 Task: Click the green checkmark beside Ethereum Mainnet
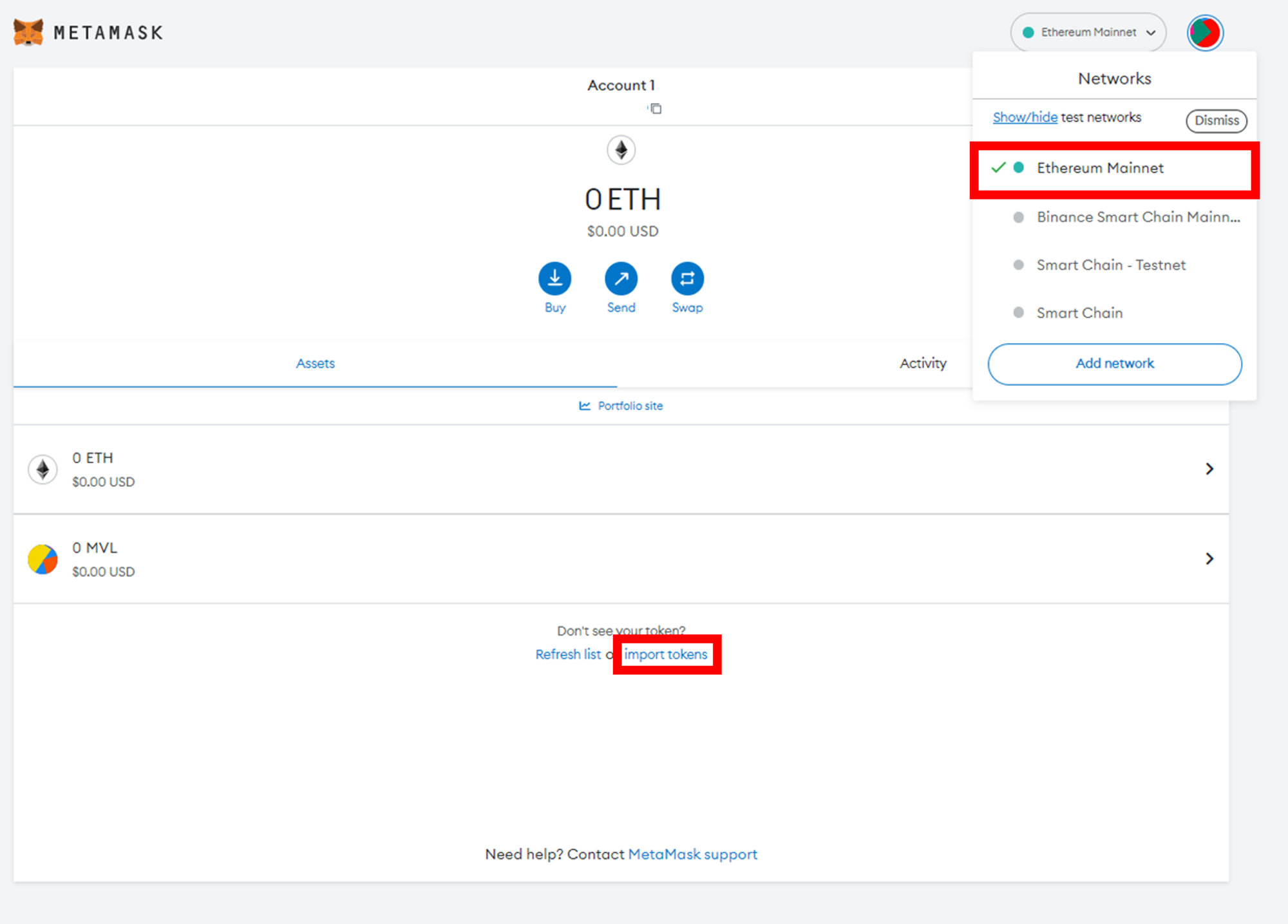[998, 167]
